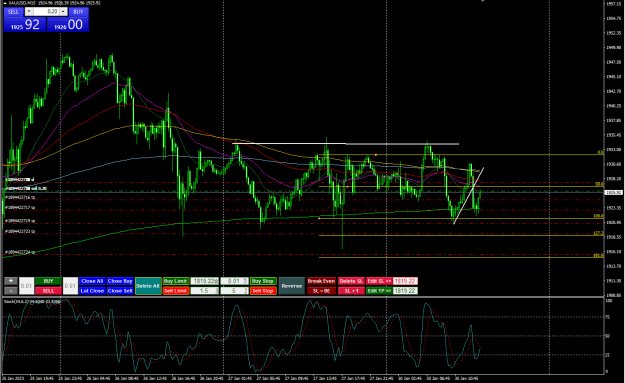Click the Delete SL button
The image size is (625, 383).
coord(351,281)
